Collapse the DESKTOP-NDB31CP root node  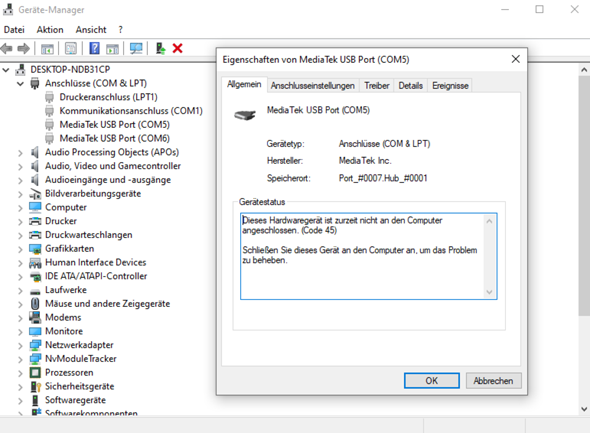[6, 70]
